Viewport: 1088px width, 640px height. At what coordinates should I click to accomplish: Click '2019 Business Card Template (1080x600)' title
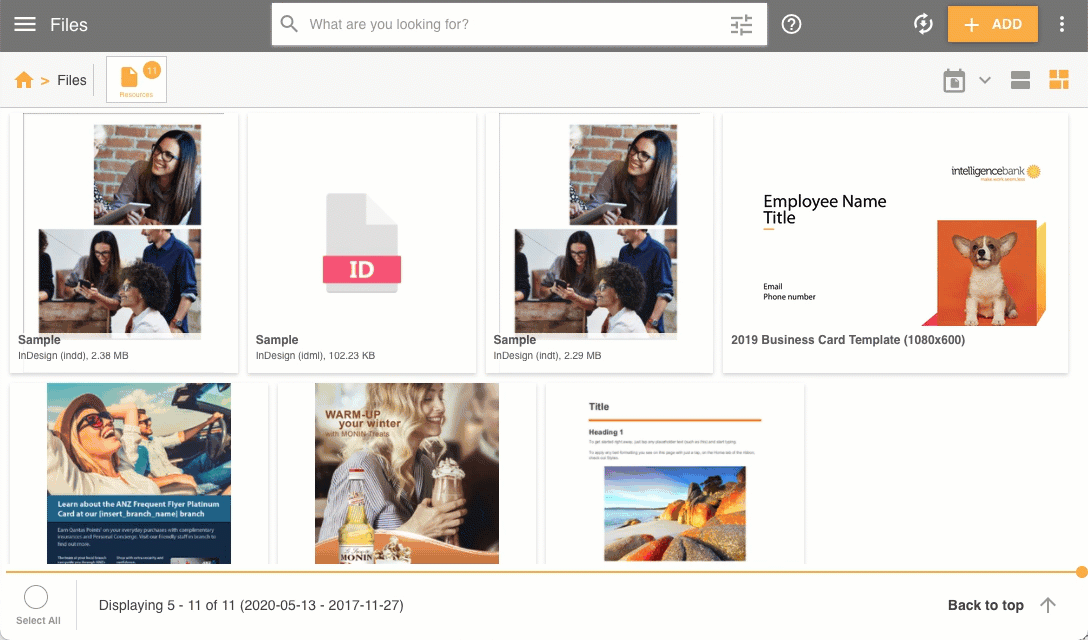(x=848, y=340)
